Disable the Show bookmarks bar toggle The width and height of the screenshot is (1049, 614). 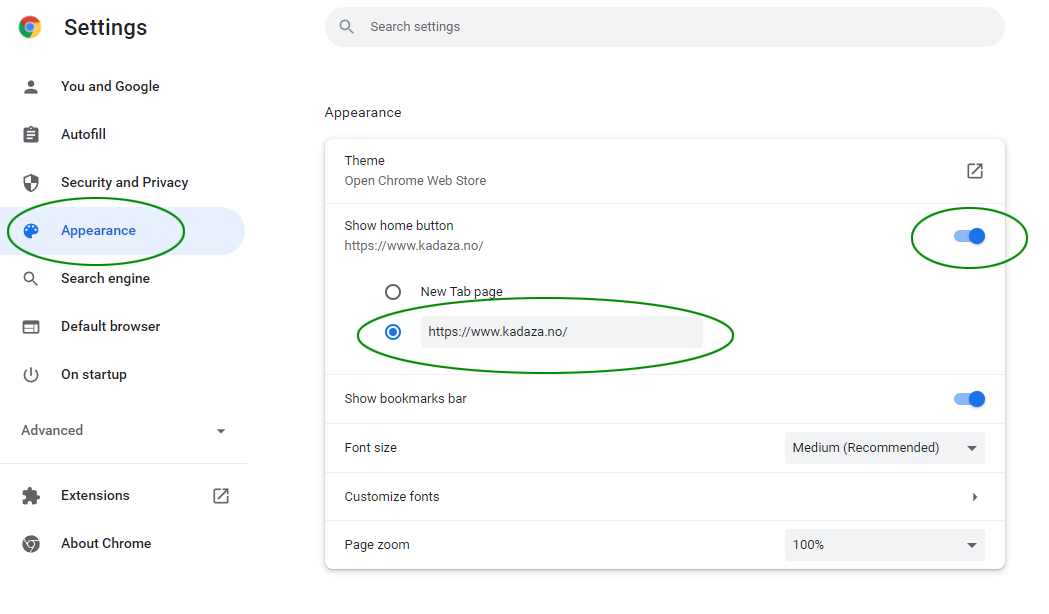970,399
